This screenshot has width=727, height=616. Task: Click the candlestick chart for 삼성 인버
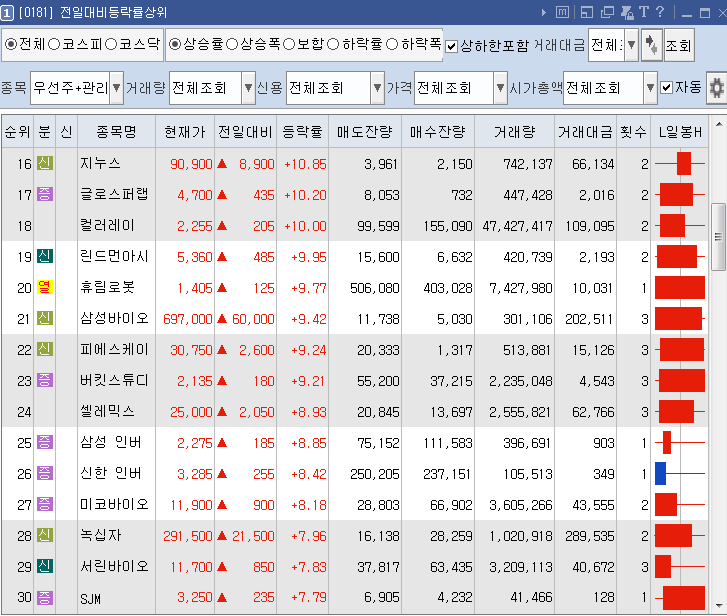click(680, 443)
